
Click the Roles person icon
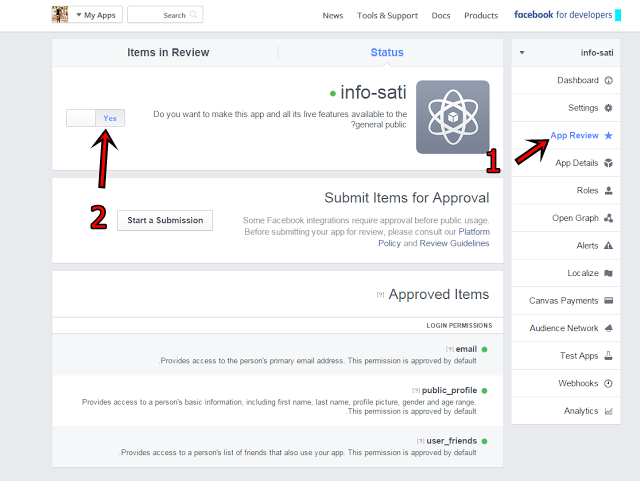(x=609, y=190)
